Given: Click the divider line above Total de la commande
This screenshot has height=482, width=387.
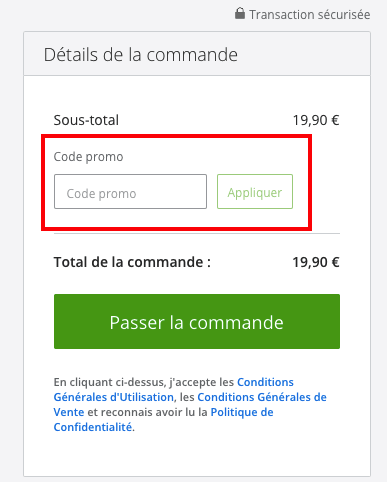Looking at the screenshot, I should (x=197, y=234).
